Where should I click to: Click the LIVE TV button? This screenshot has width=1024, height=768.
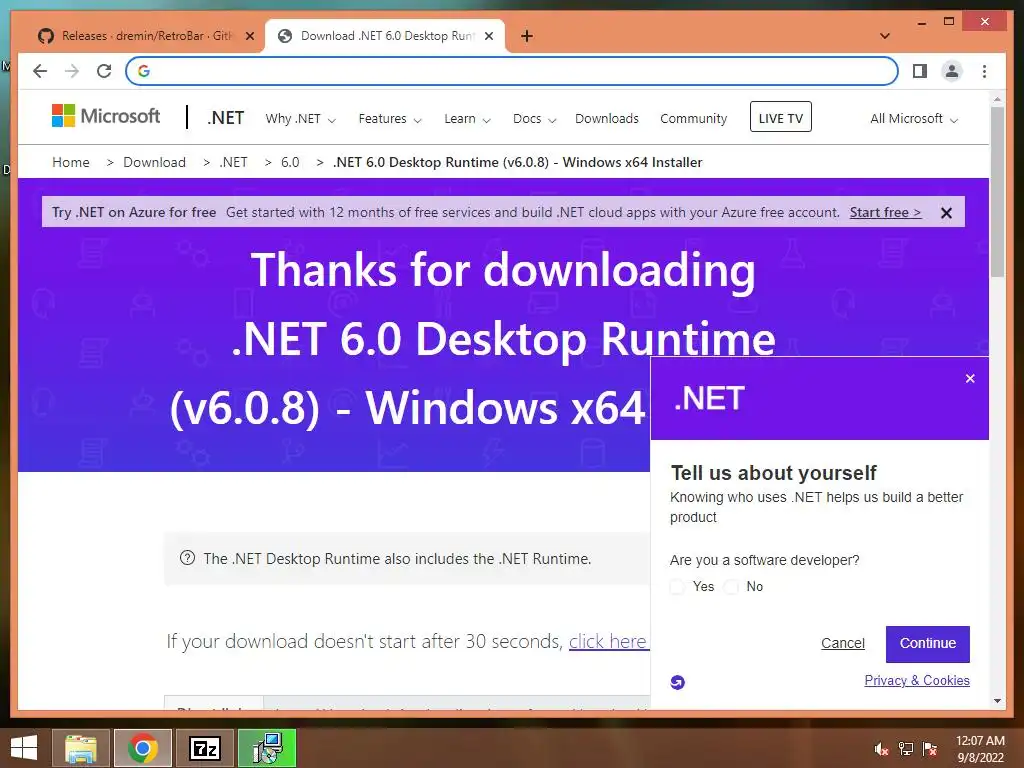pos(780,117)
